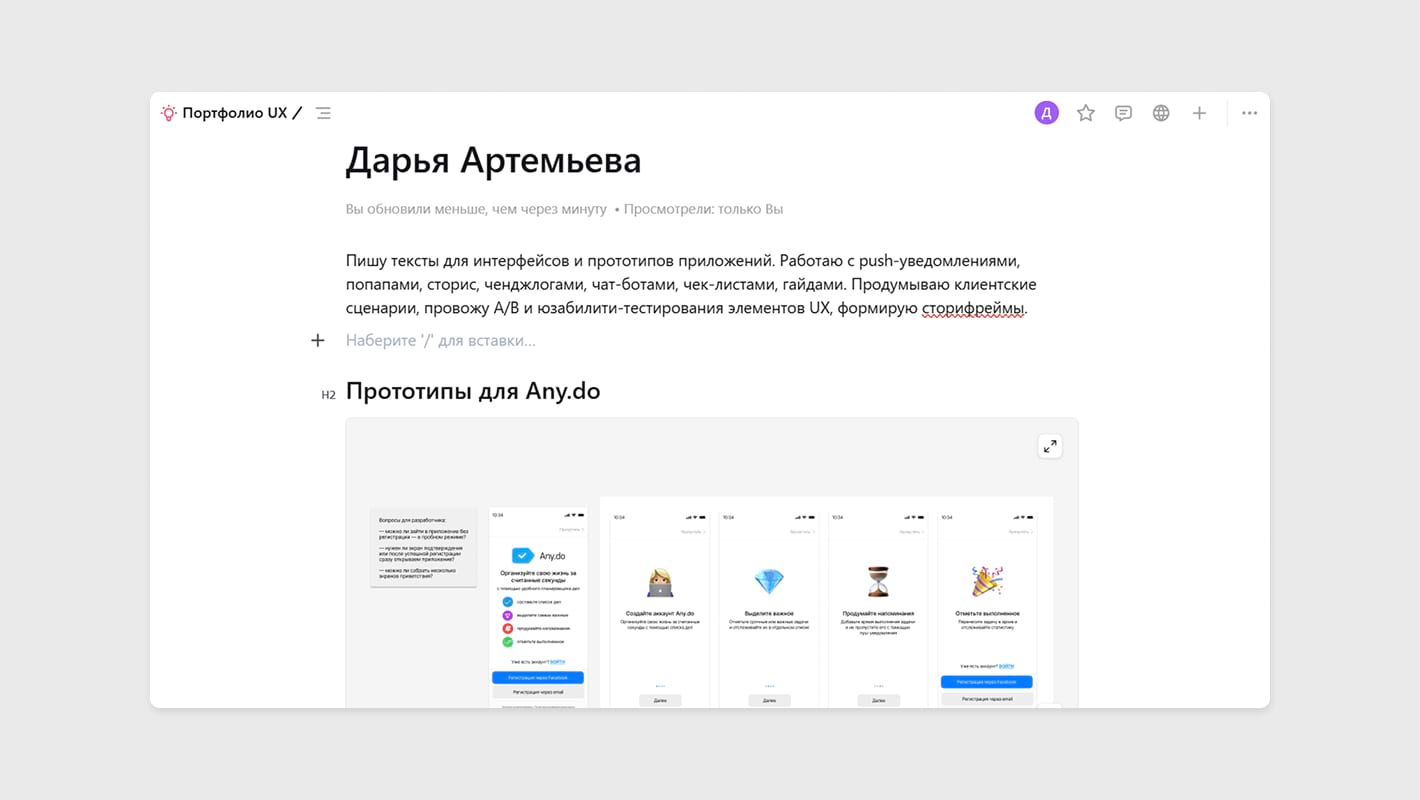Click the 'Просмотрели: только Вы' text
Screen dimensions: 1420x800
pos(703,209)
